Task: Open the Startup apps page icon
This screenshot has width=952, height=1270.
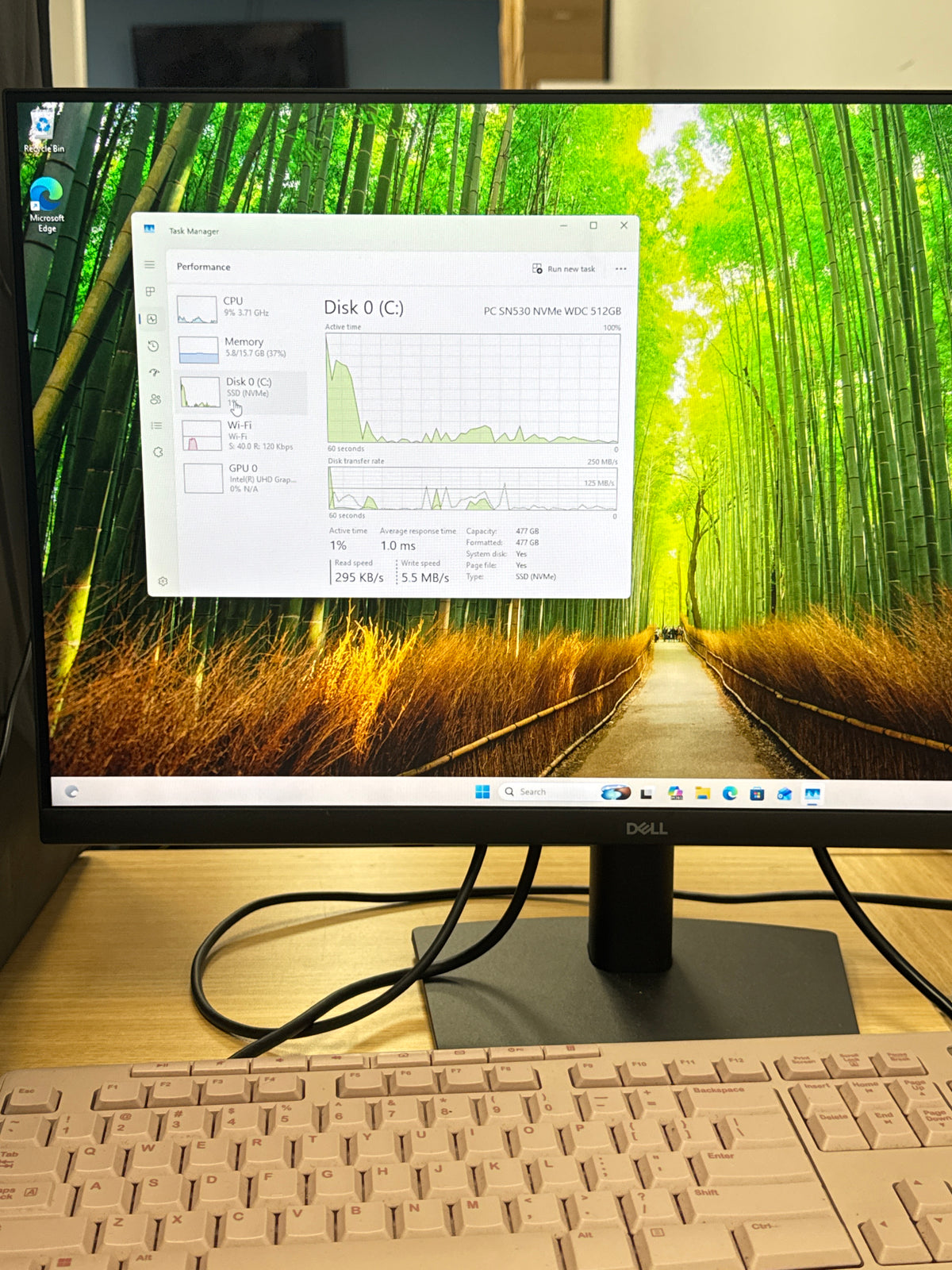Action: (155, 372)
